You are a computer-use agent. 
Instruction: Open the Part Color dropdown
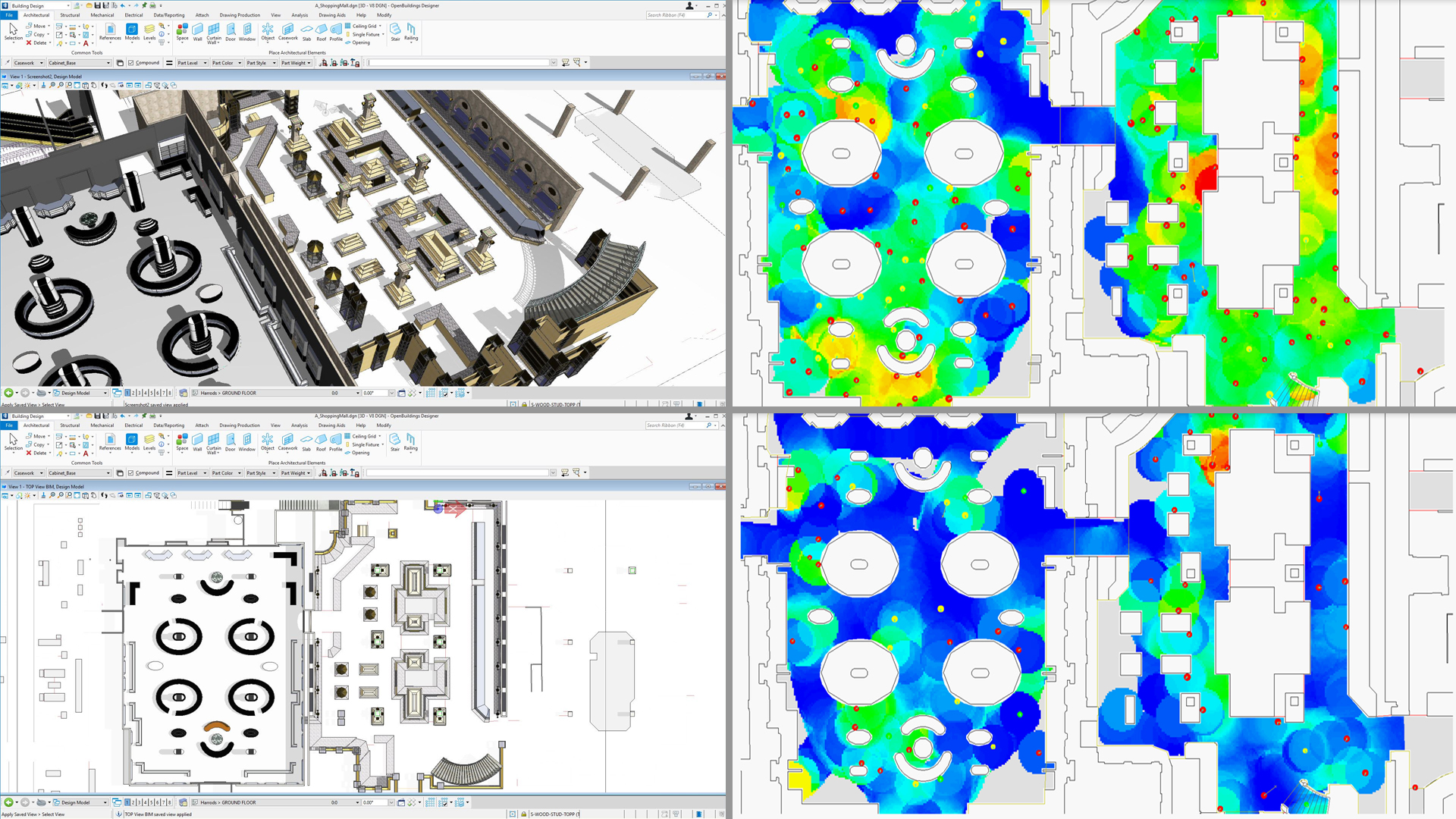226,62
